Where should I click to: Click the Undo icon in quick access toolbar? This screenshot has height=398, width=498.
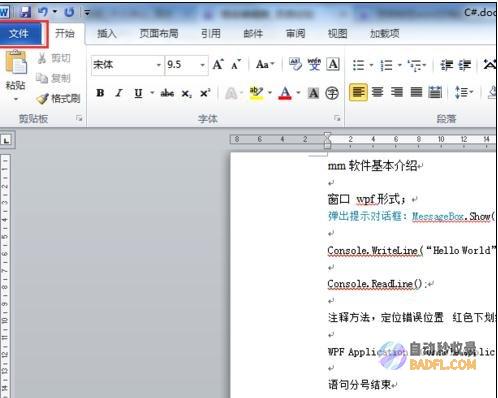[43, 12]
